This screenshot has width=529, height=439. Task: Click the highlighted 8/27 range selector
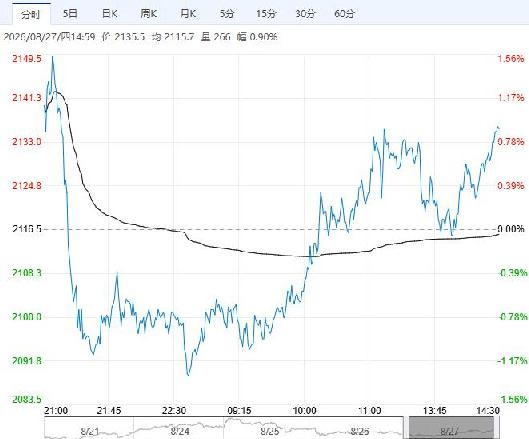click(451, 428)
